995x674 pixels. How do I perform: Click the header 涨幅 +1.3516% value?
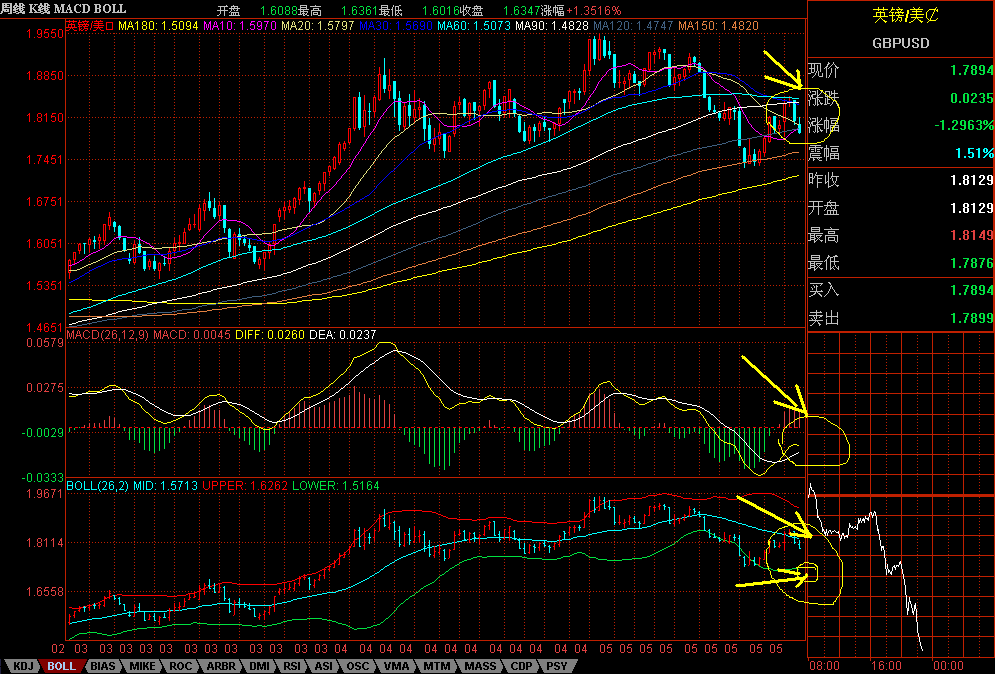(593, 11)
